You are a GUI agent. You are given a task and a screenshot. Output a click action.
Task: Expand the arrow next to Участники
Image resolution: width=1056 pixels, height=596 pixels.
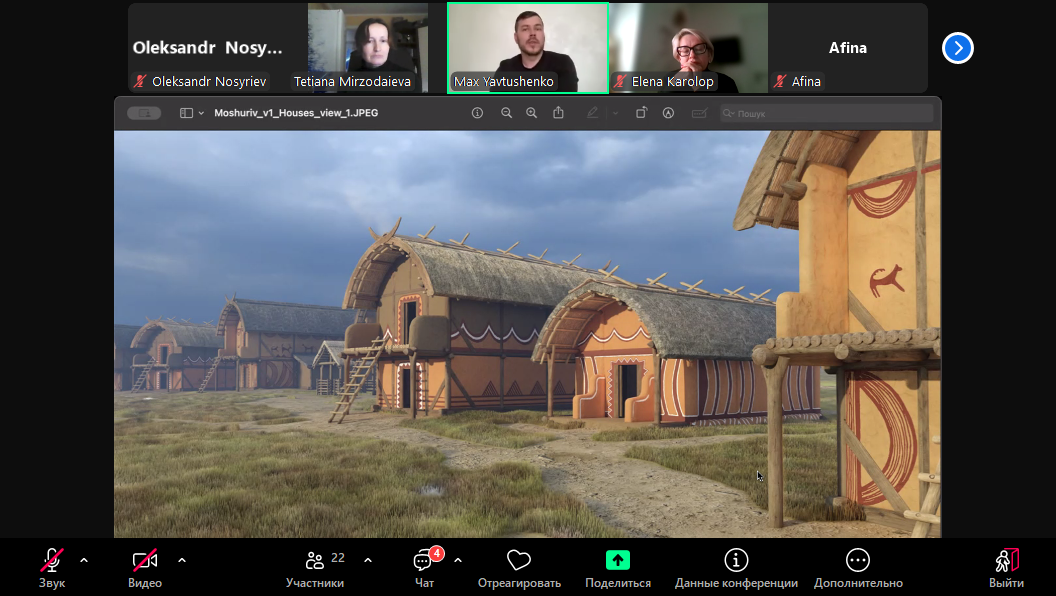368,560
